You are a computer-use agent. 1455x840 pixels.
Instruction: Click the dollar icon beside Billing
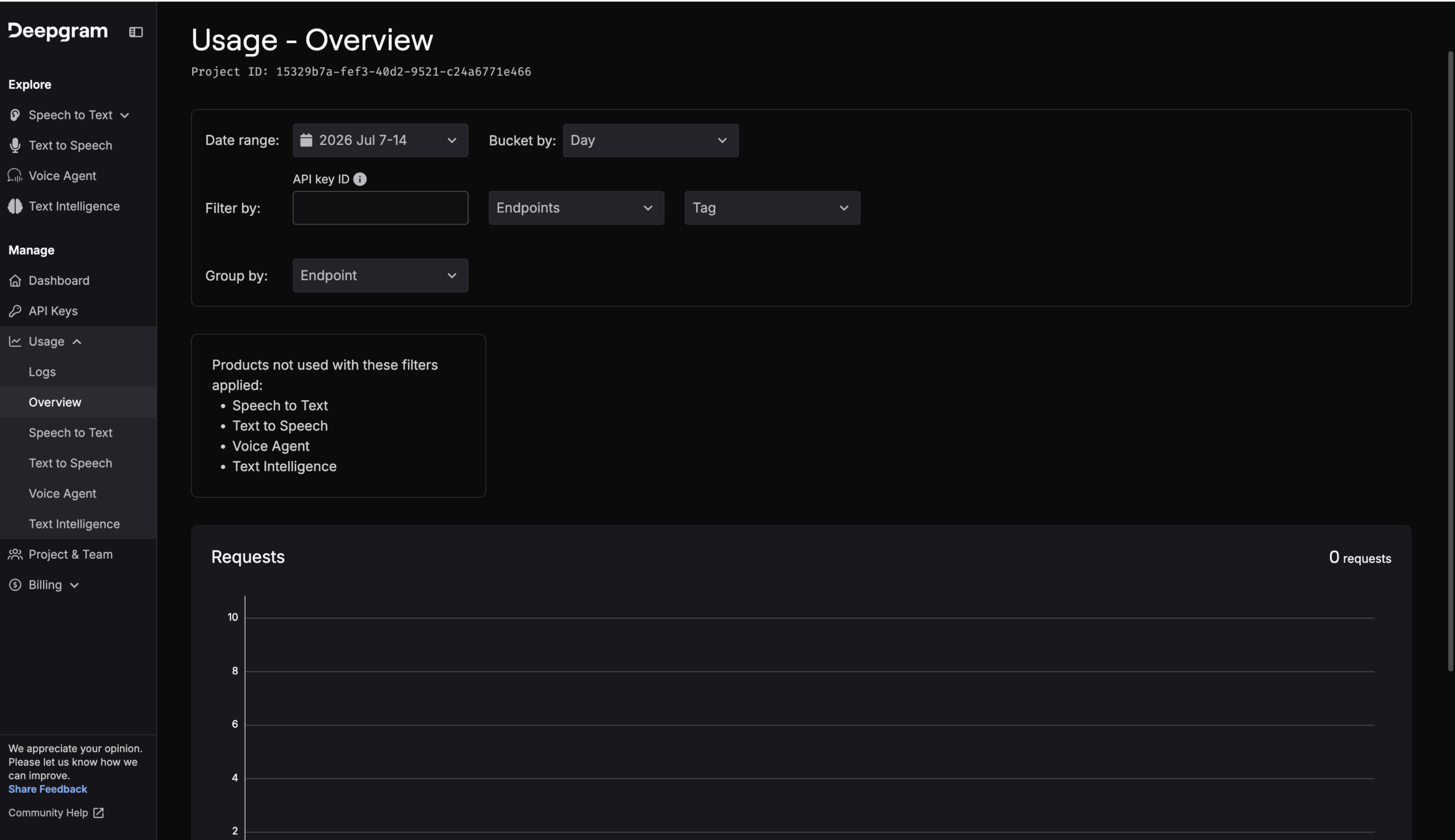[x=15, y=585]
